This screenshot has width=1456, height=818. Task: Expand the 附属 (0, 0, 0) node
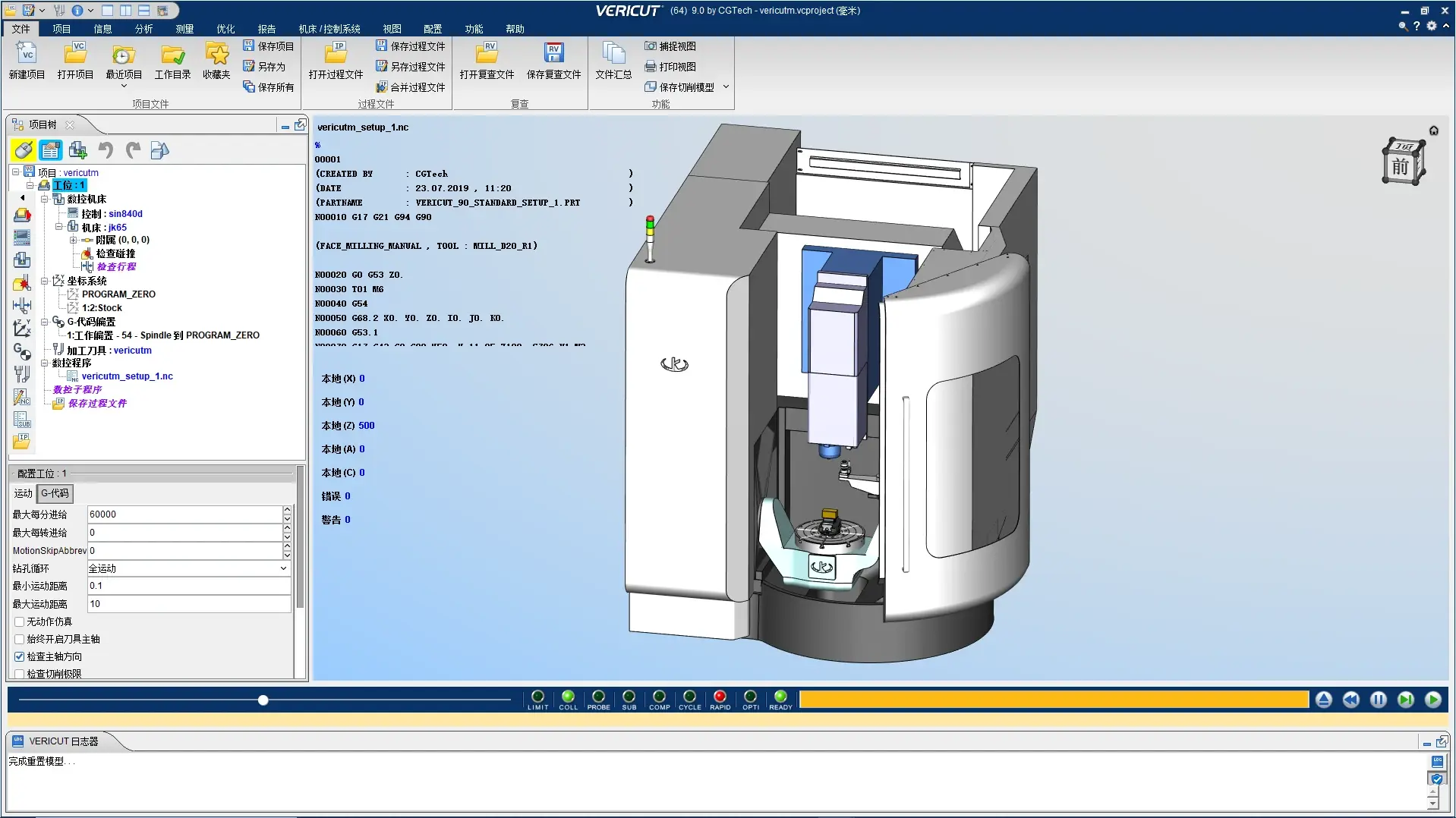point(74,240)
